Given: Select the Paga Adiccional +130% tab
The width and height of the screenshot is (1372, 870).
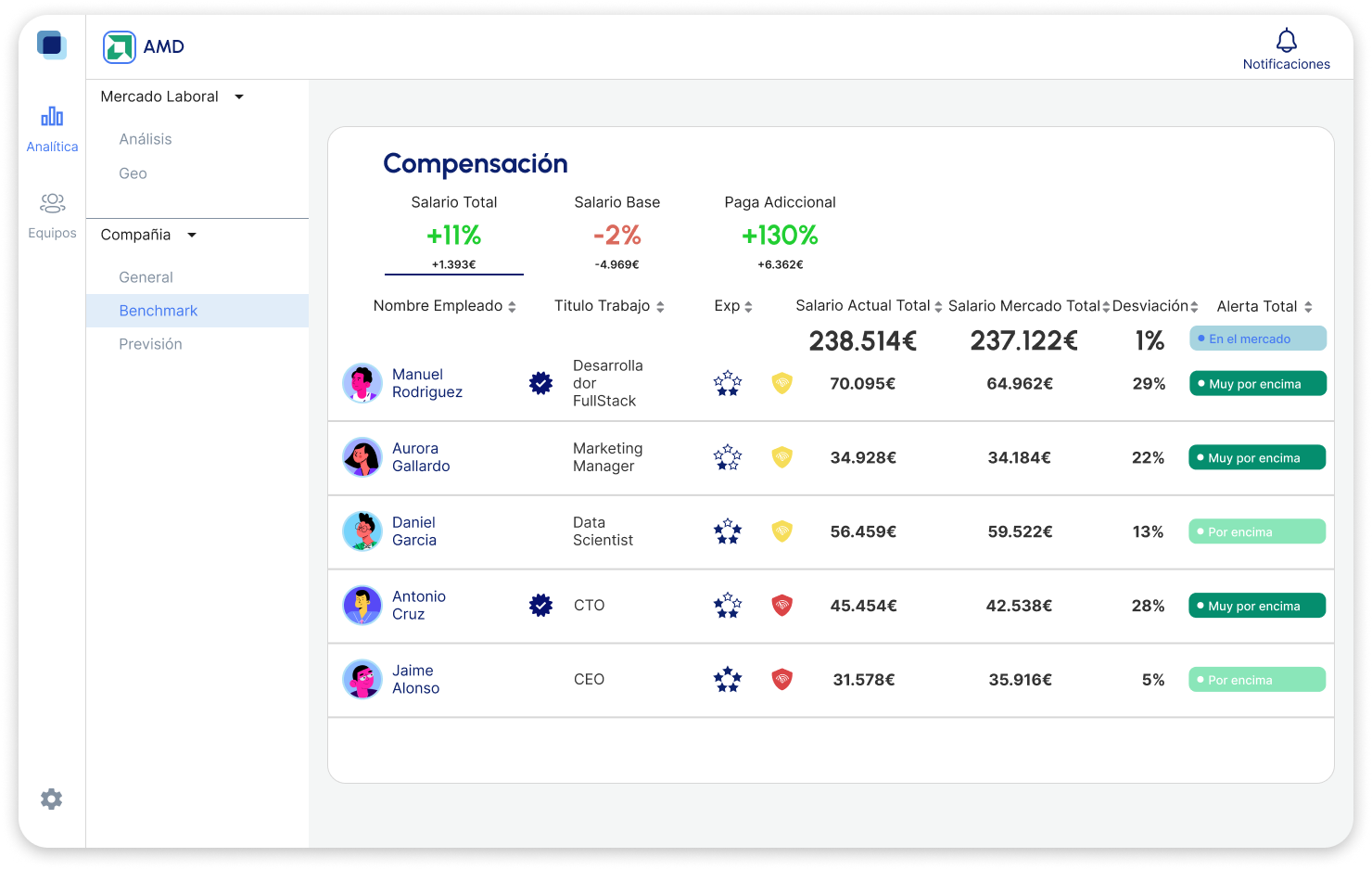Looking at the screenshot, I should coord(781,235).
